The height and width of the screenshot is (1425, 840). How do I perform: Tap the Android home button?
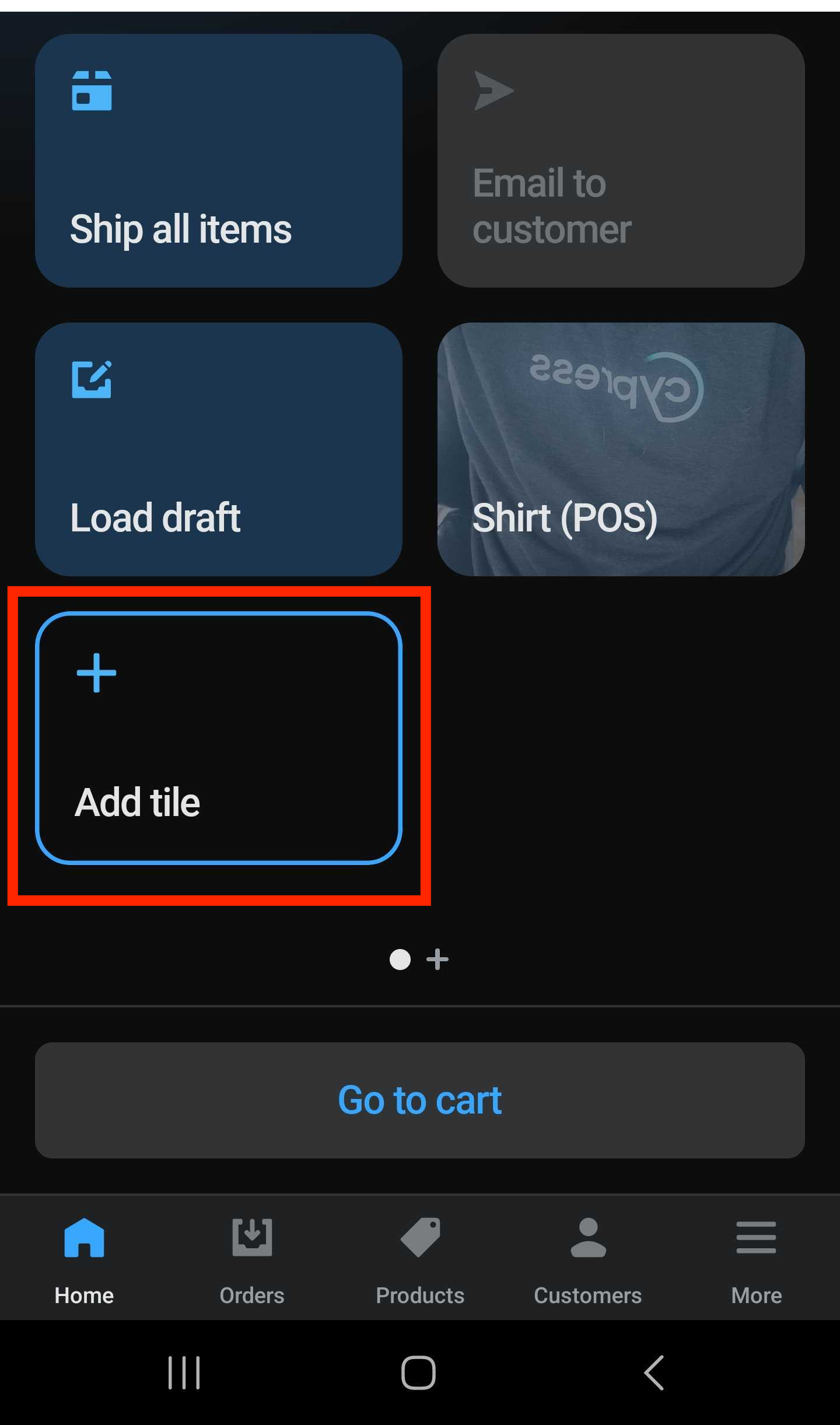(418, 1373)
